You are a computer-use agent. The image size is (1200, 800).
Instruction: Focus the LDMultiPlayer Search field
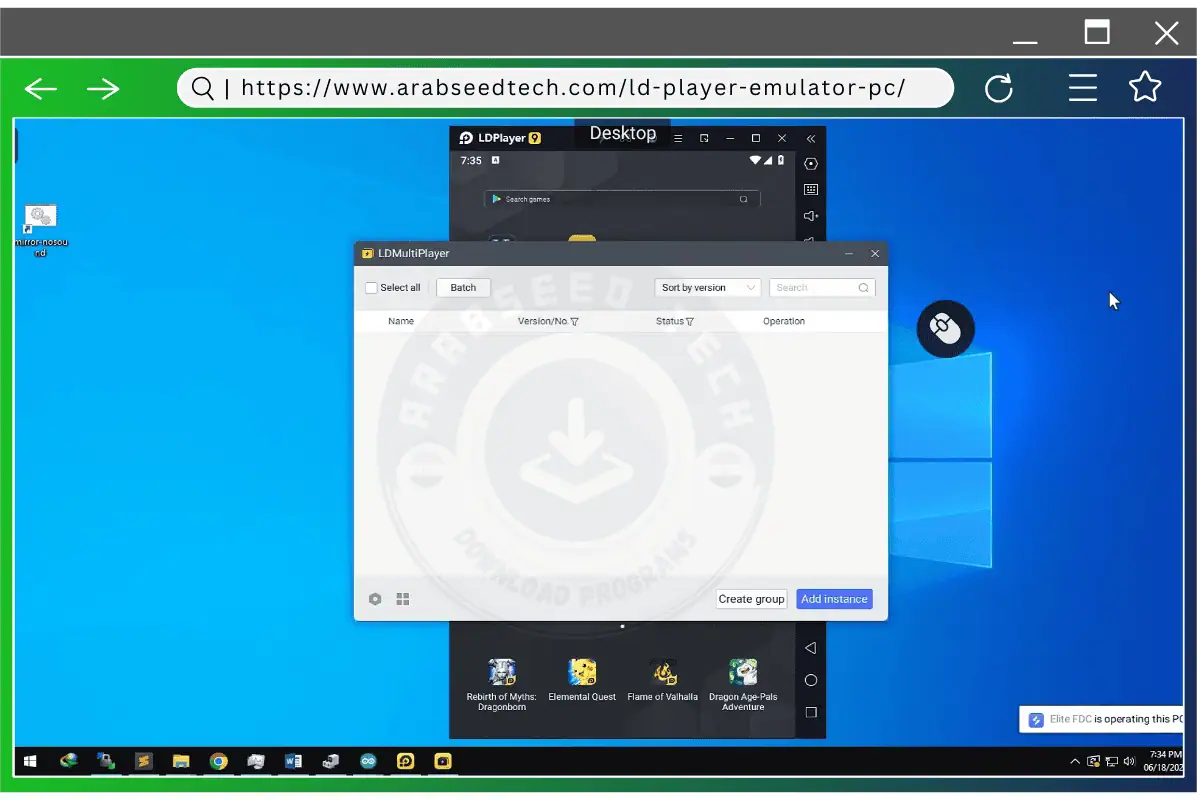click(814, 288)
